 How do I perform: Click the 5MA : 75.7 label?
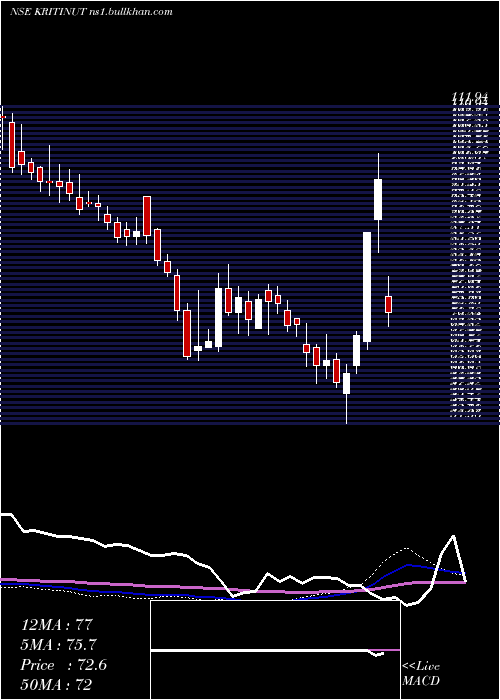pyautogui.click(x=58, y=645)
